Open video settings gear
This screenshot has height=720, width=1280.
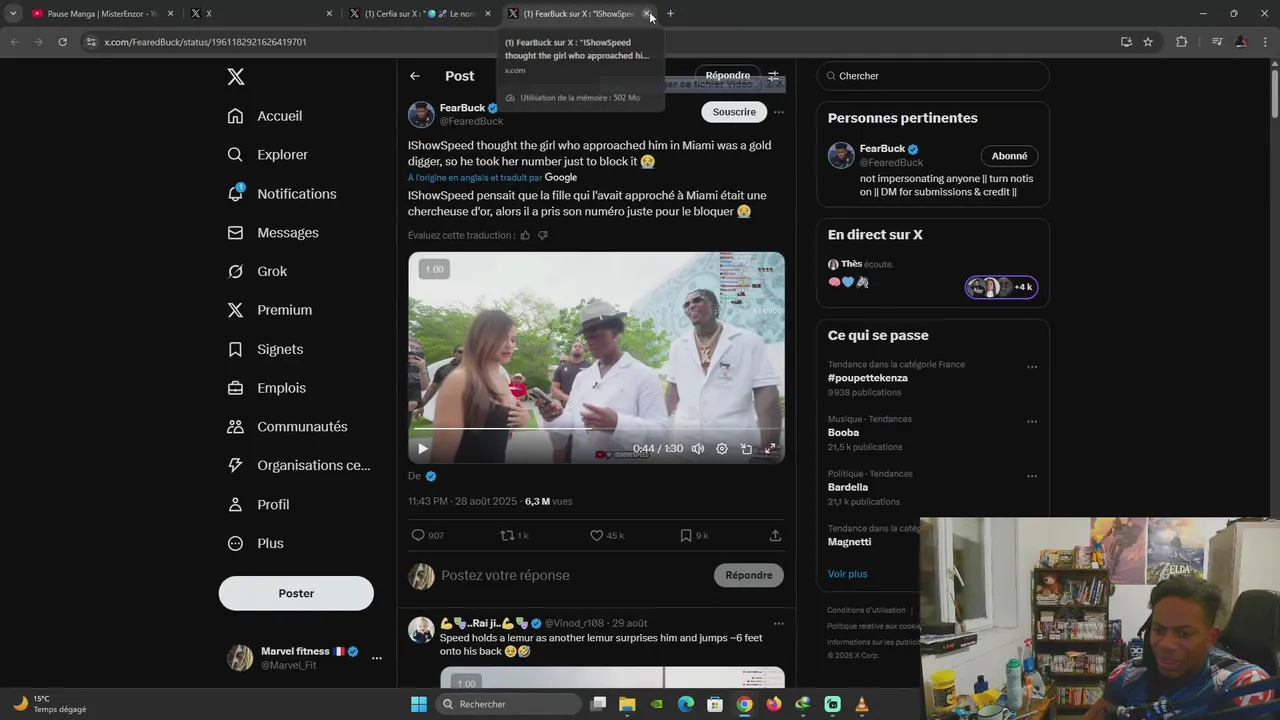(x=722, y=449)
